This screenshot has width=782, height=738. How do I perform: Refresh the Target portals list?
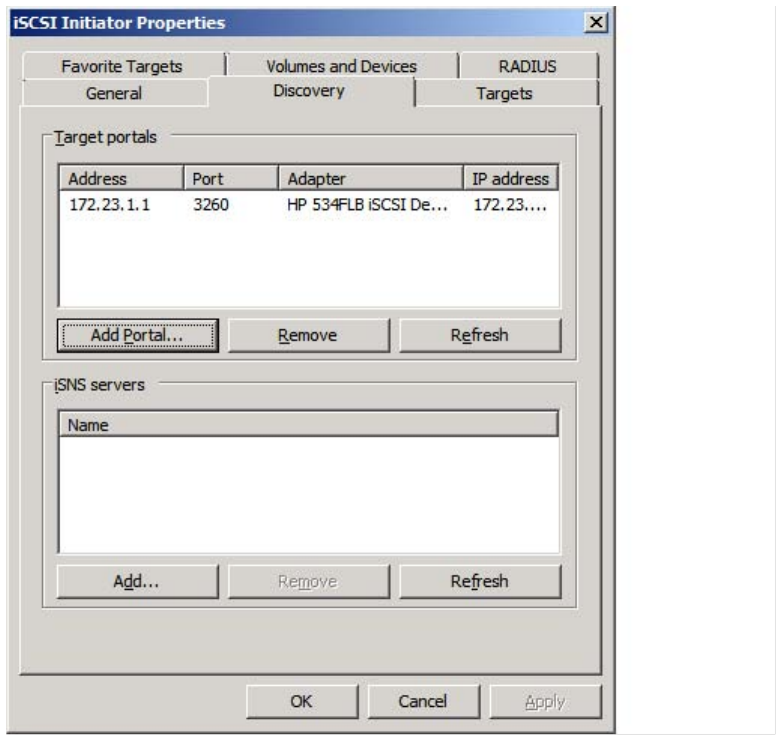(480, 335)
